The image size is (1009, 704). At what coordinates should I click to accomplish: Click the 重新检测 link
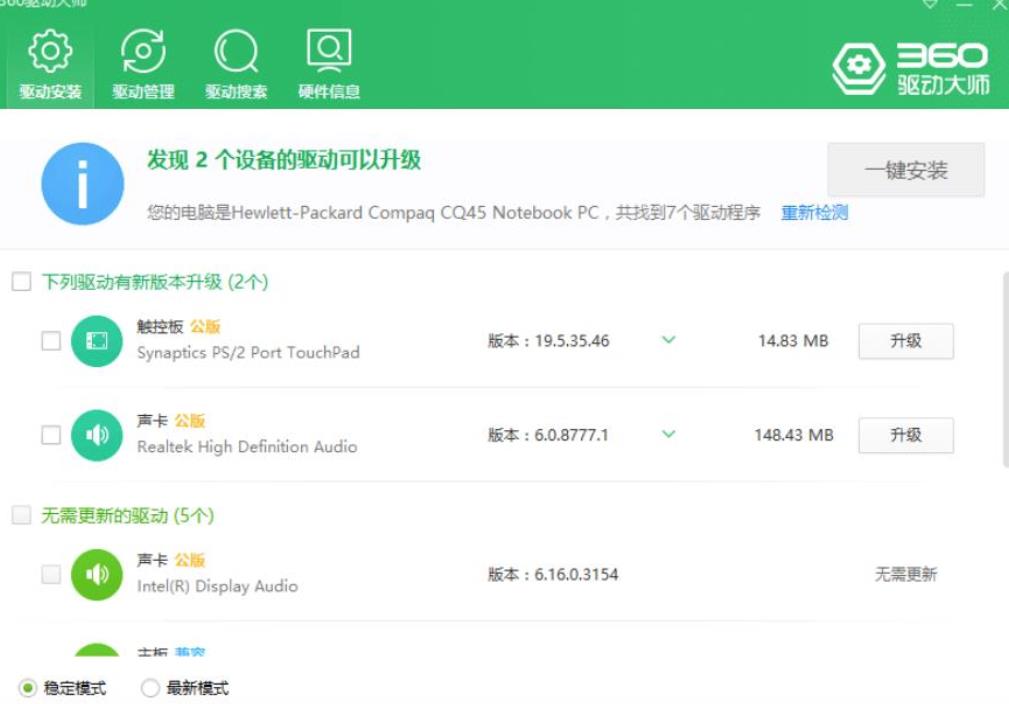point(815,212)
